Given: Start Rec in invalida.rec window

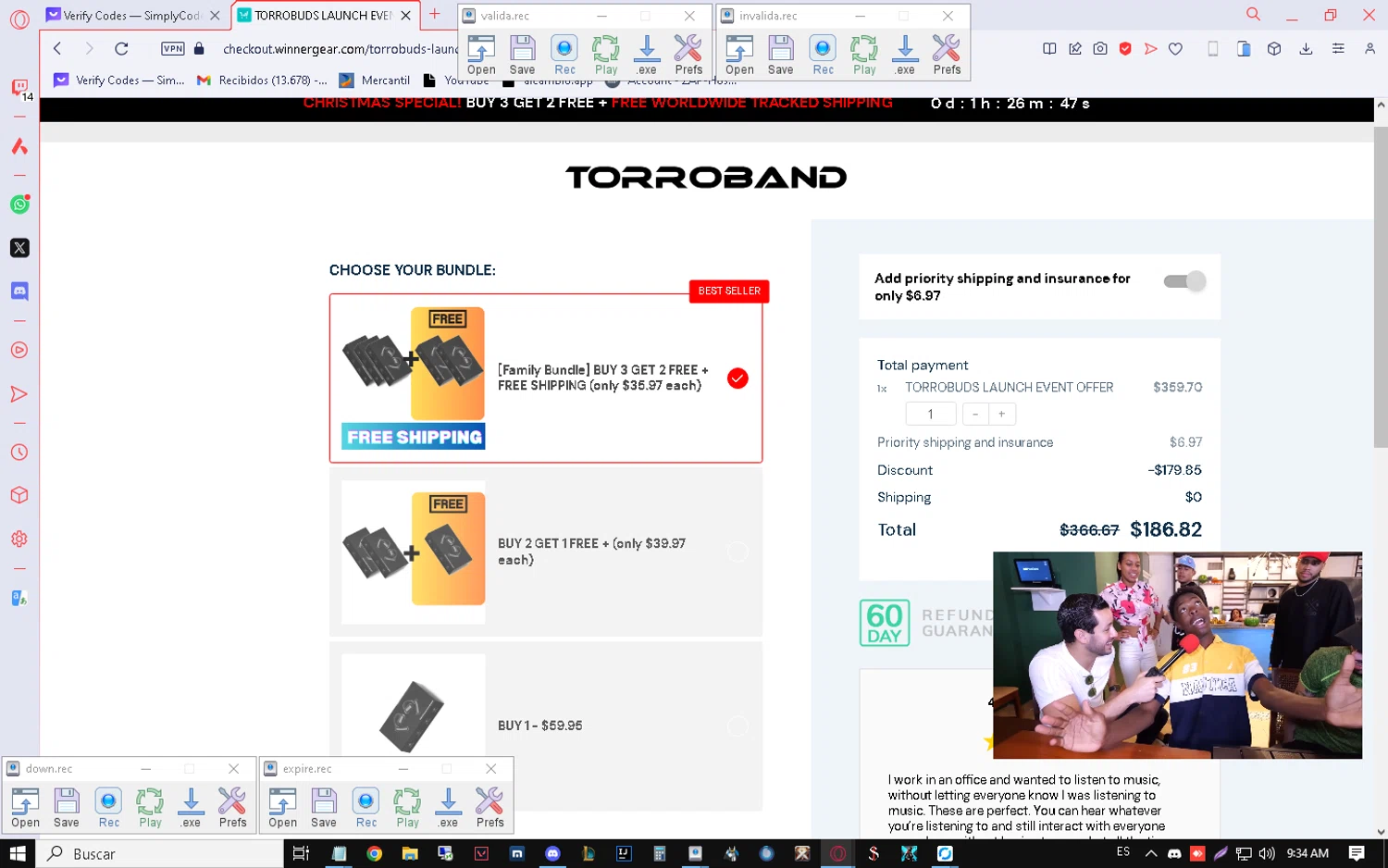Looking at the screenshot, I should tap(823, 55).
